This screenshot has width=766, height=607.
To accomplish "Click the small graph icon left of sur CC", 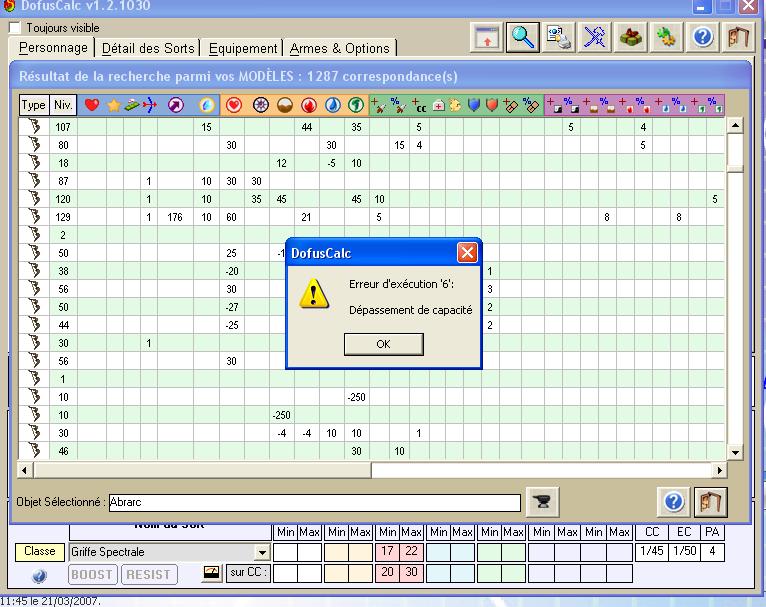I will coord(212,572).
